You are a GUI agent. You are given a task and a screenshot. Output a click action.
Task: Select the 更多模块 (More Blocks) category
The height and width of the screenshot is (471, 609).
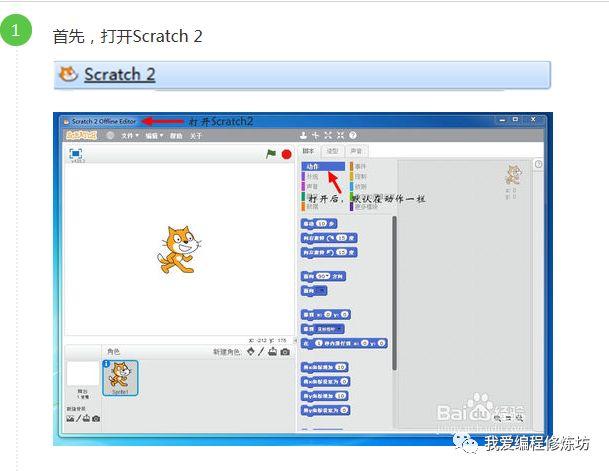(x=365, y=207)
